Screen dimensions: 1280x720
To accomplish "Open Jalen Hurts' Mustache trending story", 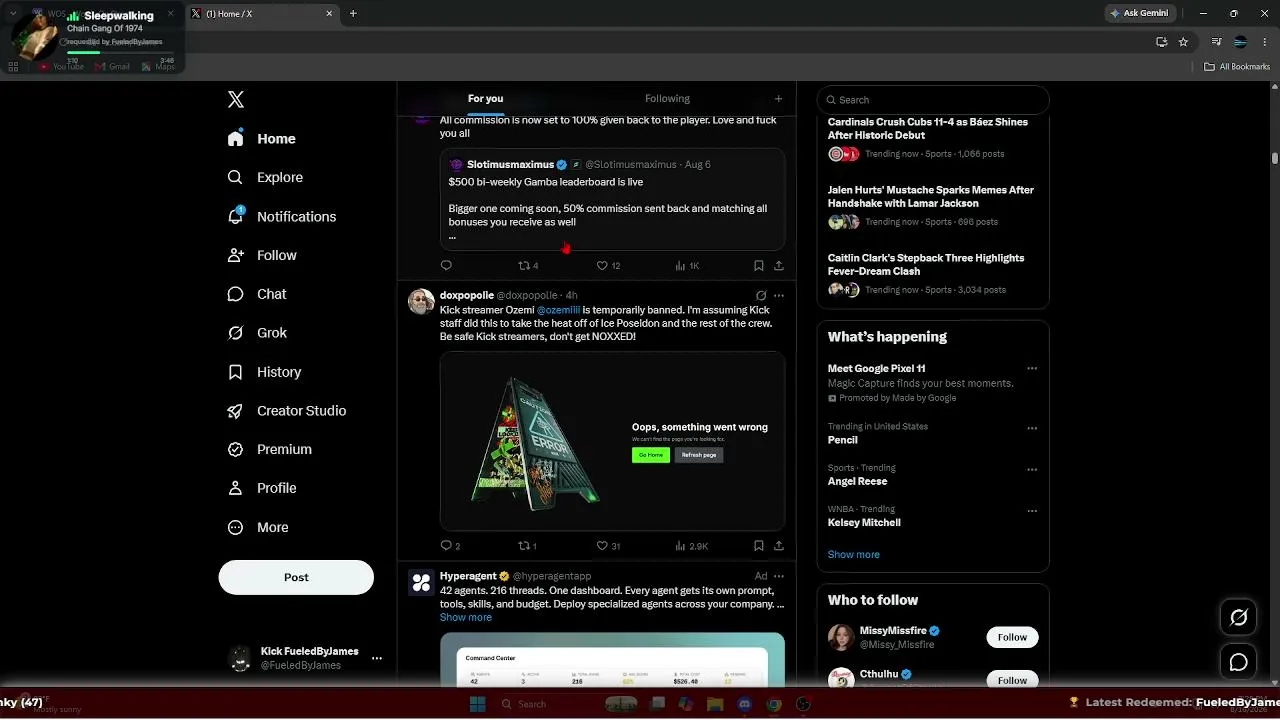I will [933, 207].
